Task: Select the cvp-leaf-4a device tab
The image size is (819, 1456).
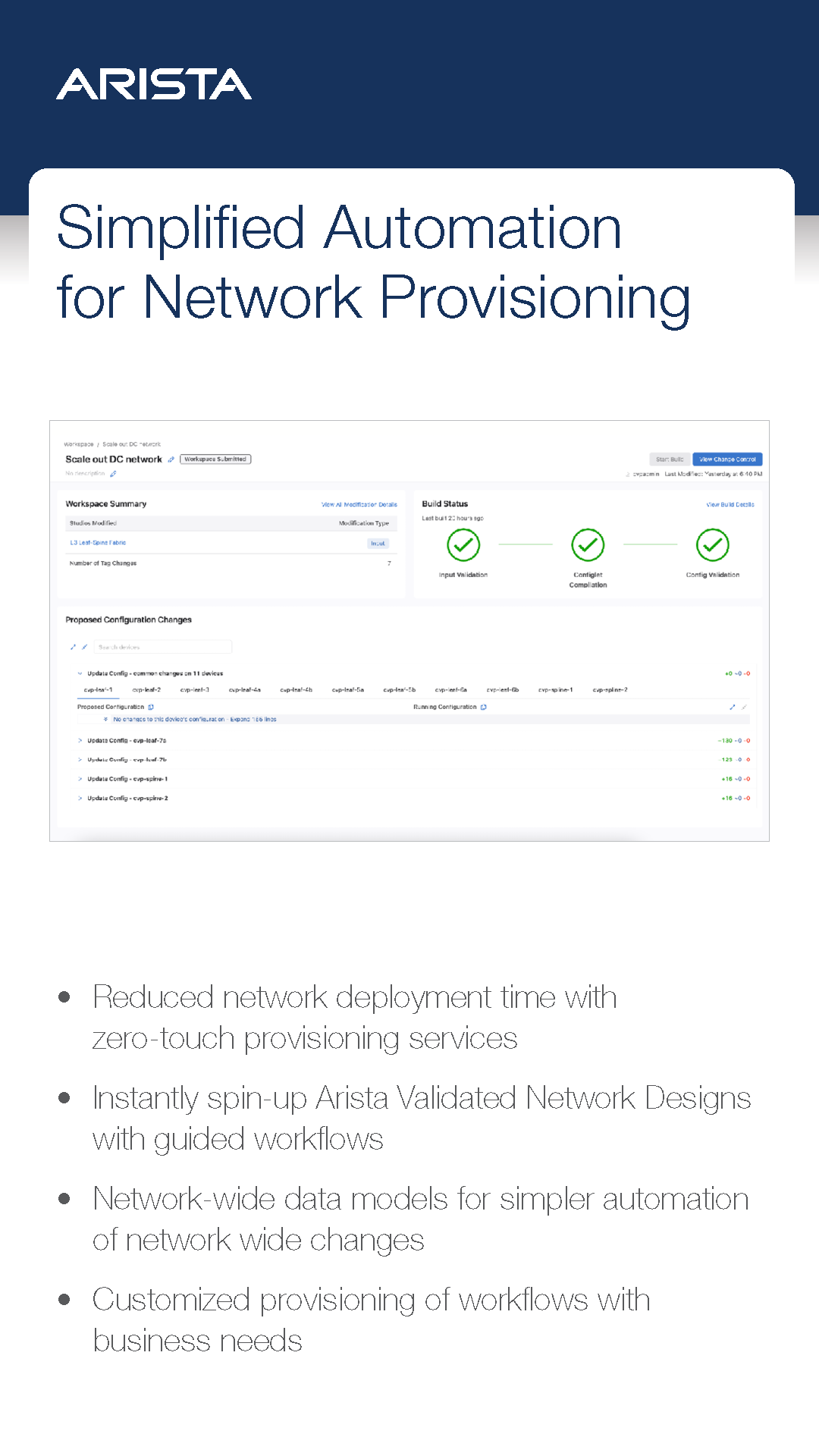Action: click(244, 690)
